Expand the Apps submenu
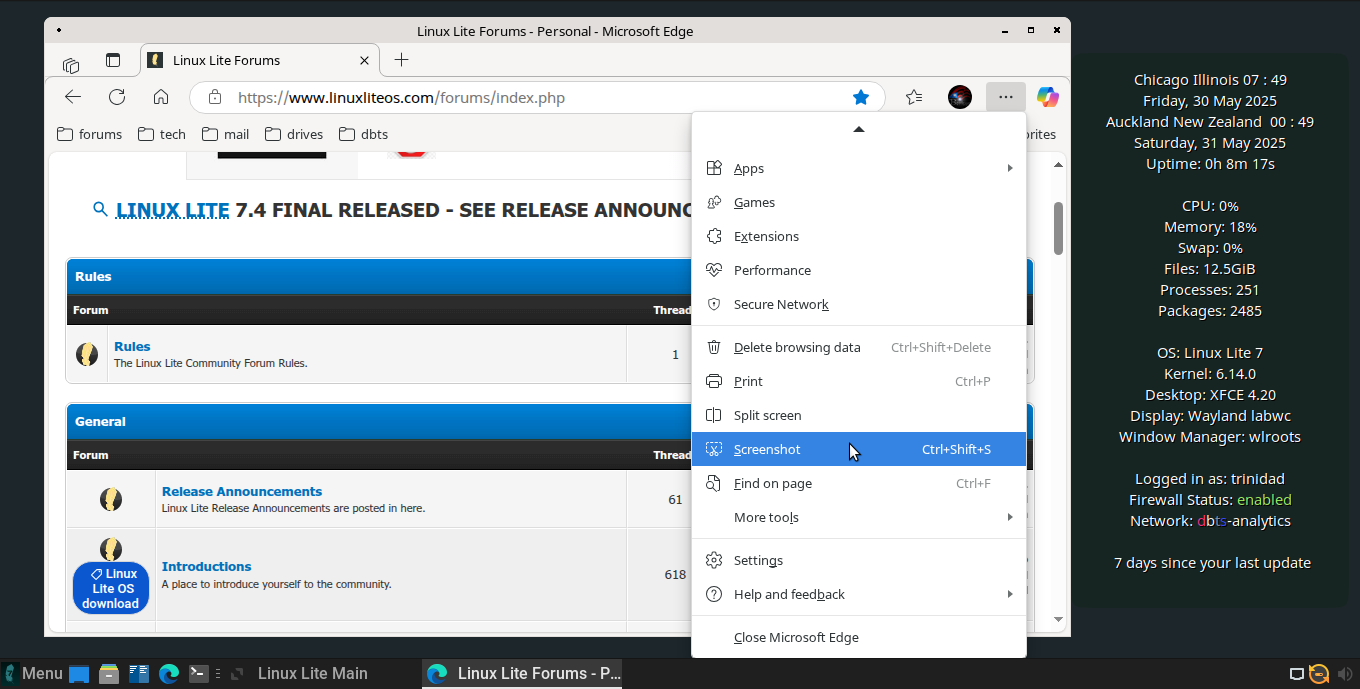The image size is (1360, 689). coord(859,168)
